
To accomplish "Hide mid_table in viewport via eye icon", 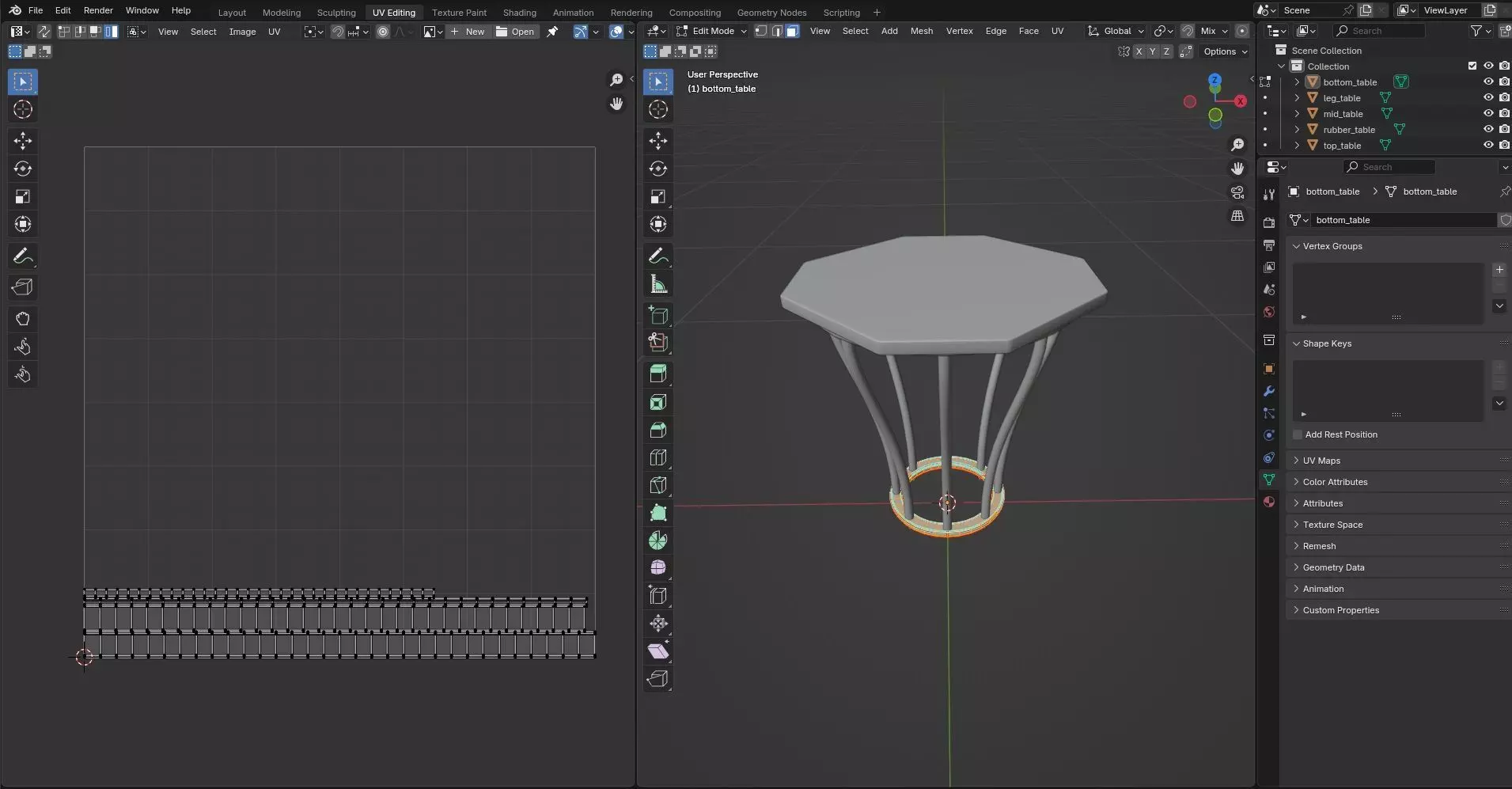I will [x=1488, y=113].
